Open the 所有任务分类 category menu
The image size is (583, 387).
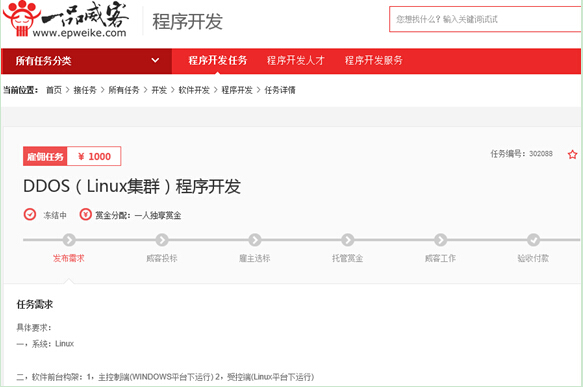tap(86, 61)
